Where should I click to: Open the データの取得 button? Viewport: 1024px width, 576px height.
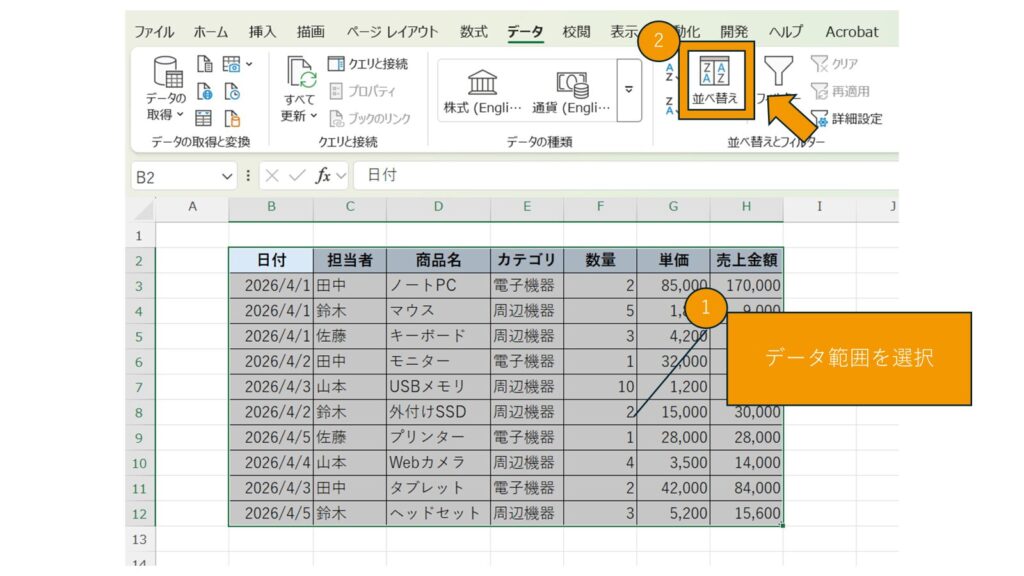[x=166, y=88]
